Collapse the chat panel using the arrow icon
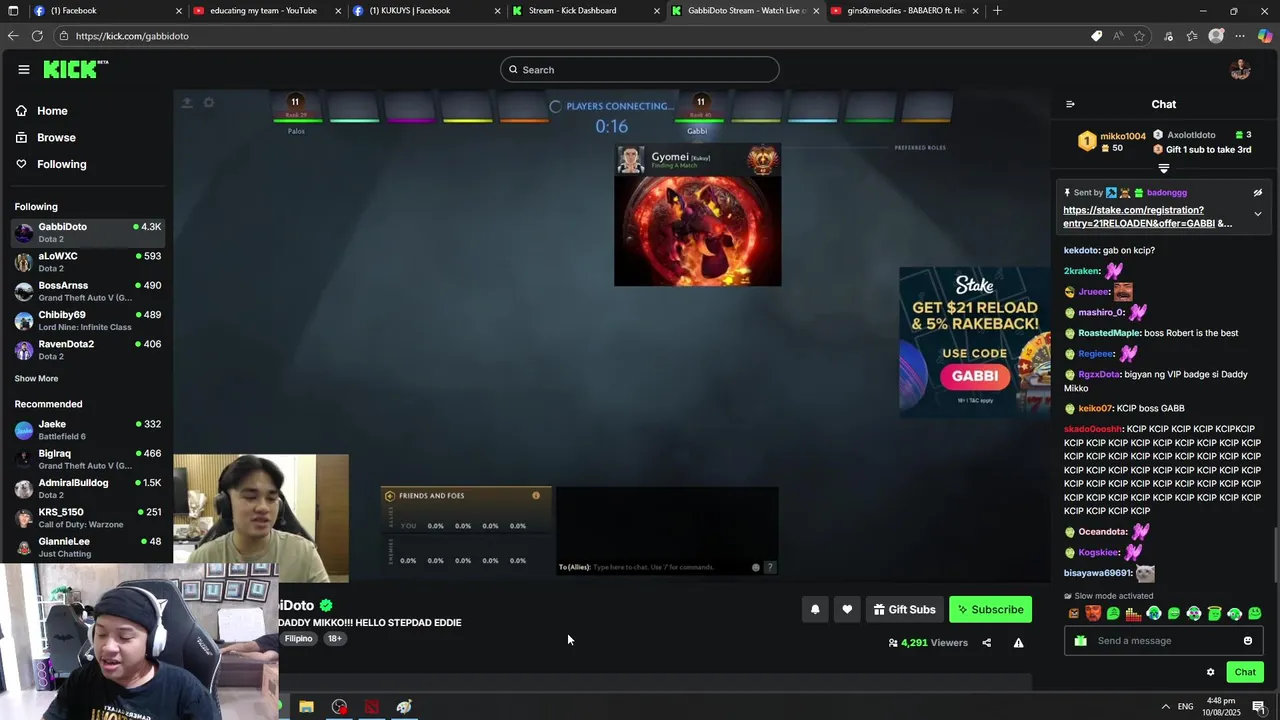Image resolution: width=1280 pixels, height=720 pixels. point(1070,104)
